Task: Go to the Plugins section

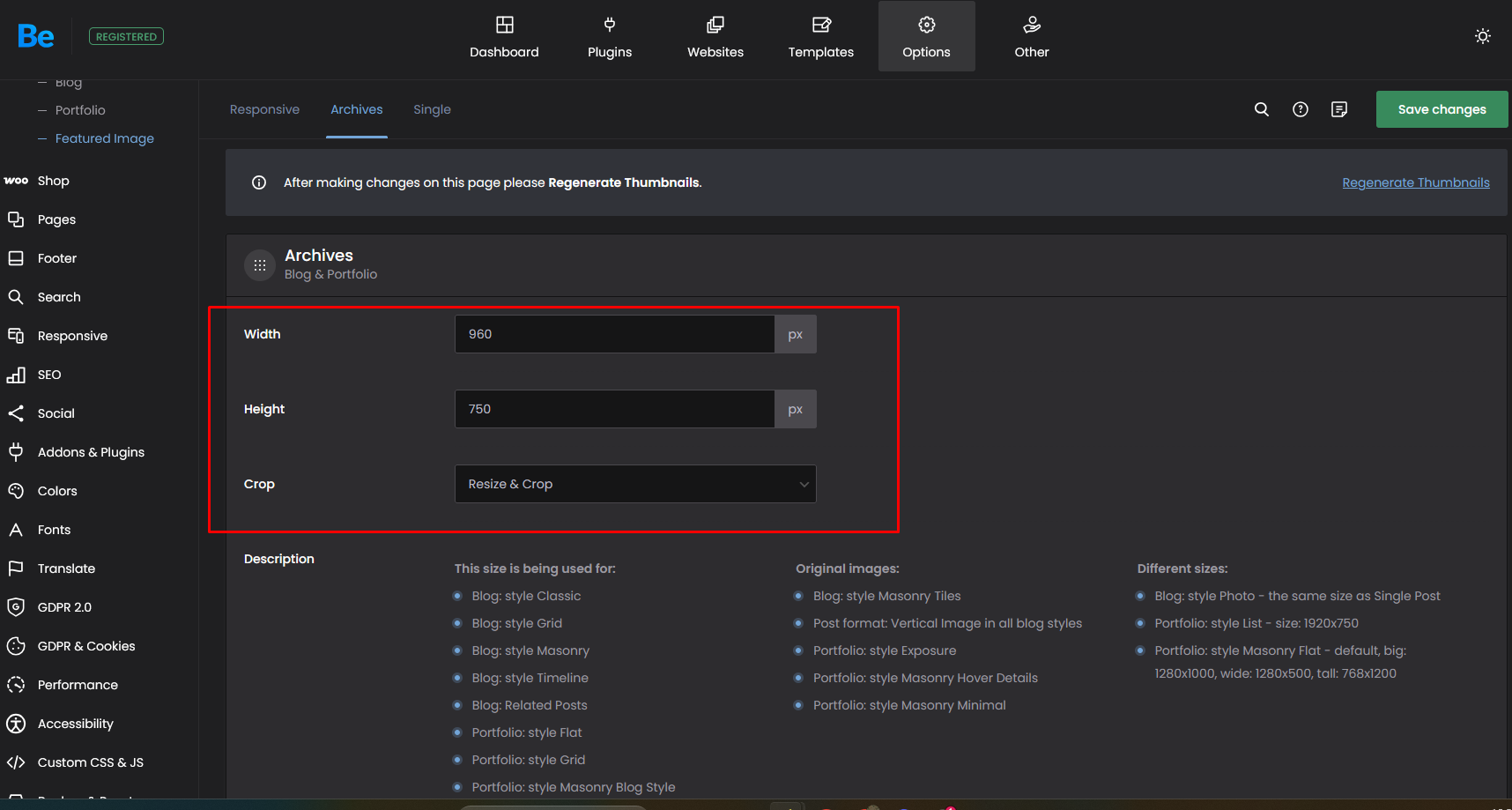Action: (x=610, y=37)
